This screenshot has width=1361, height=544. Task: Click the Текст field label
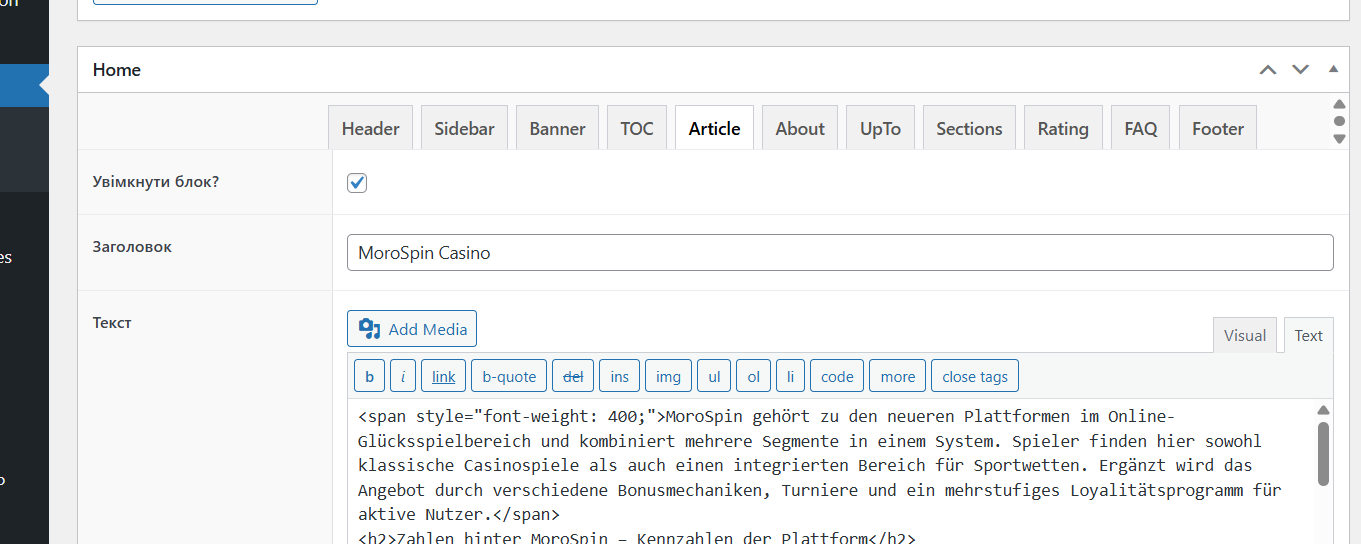click(x=112, y=323)
